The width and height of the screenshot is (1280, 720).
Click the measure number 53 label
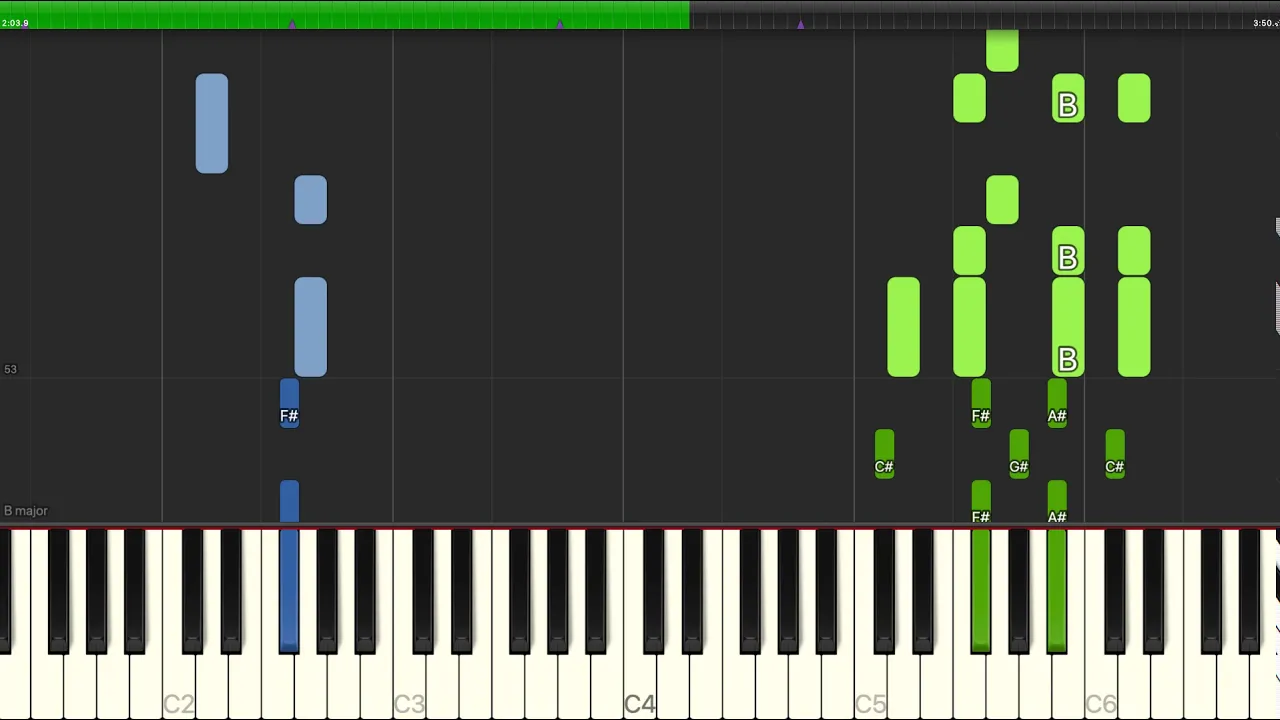[x=10, y=369]
